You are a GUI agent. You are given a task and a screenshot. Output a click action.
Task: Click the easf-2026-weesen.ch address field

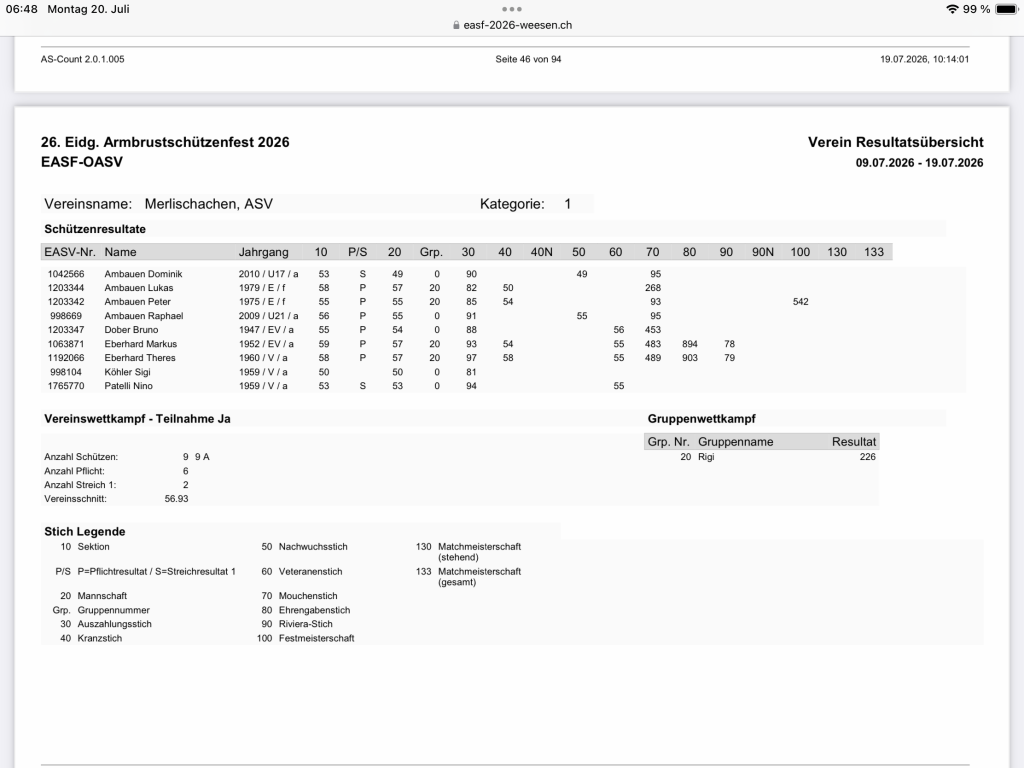pyautogui.click(x=512, y=25)
